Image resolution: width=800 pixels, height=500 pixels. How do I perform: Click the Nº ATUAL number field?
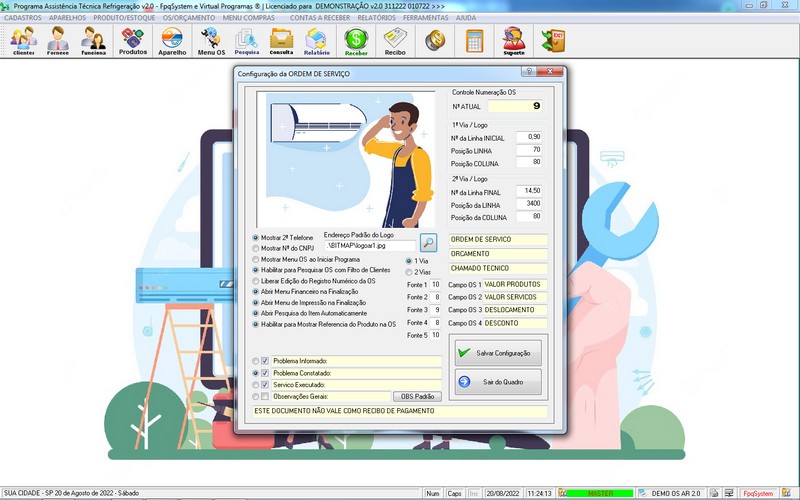(515, 106)
